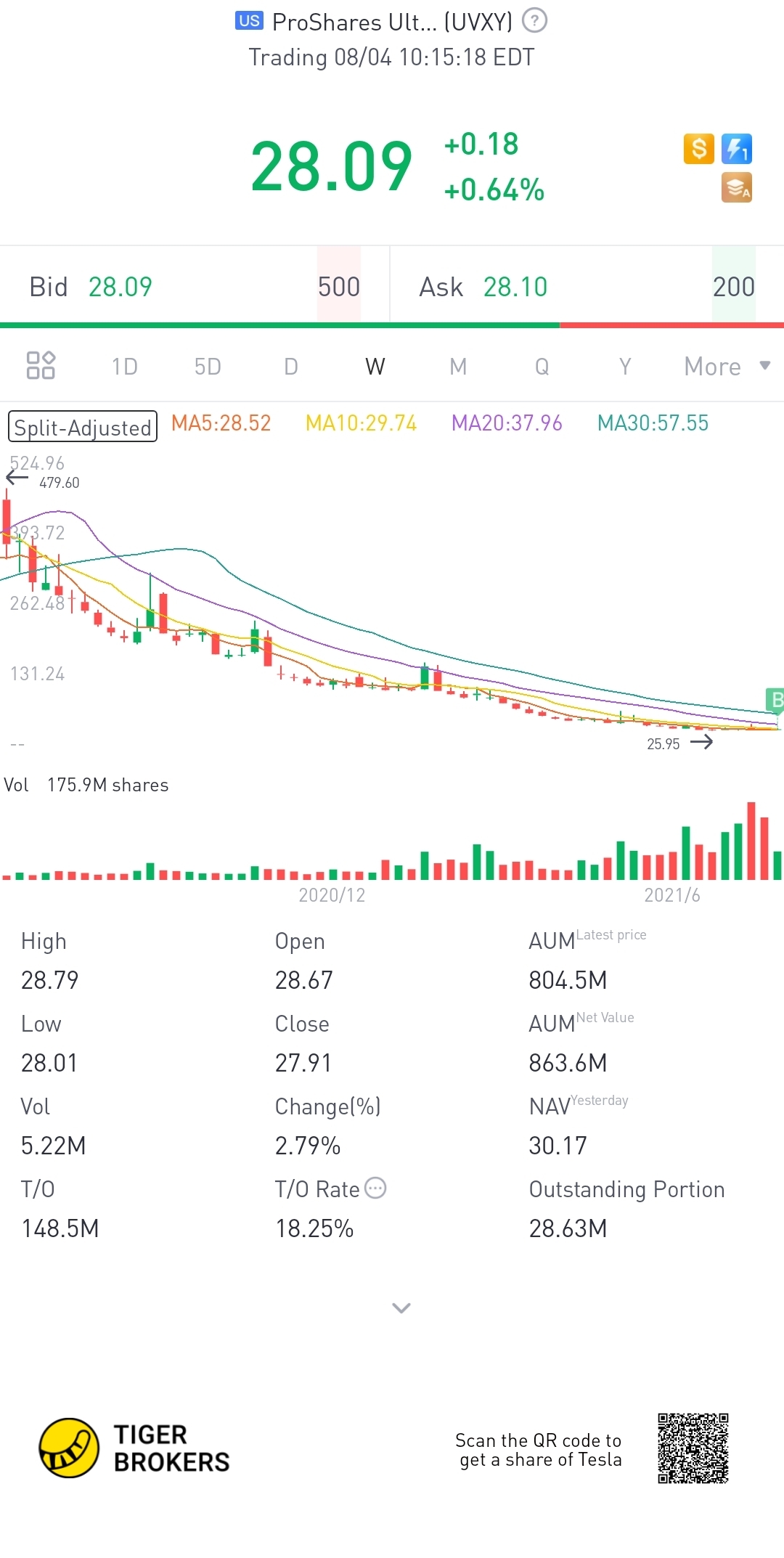Tap the 131.24 price axis label
Screen dimensions: 784x1558
(x=37, y=674)
